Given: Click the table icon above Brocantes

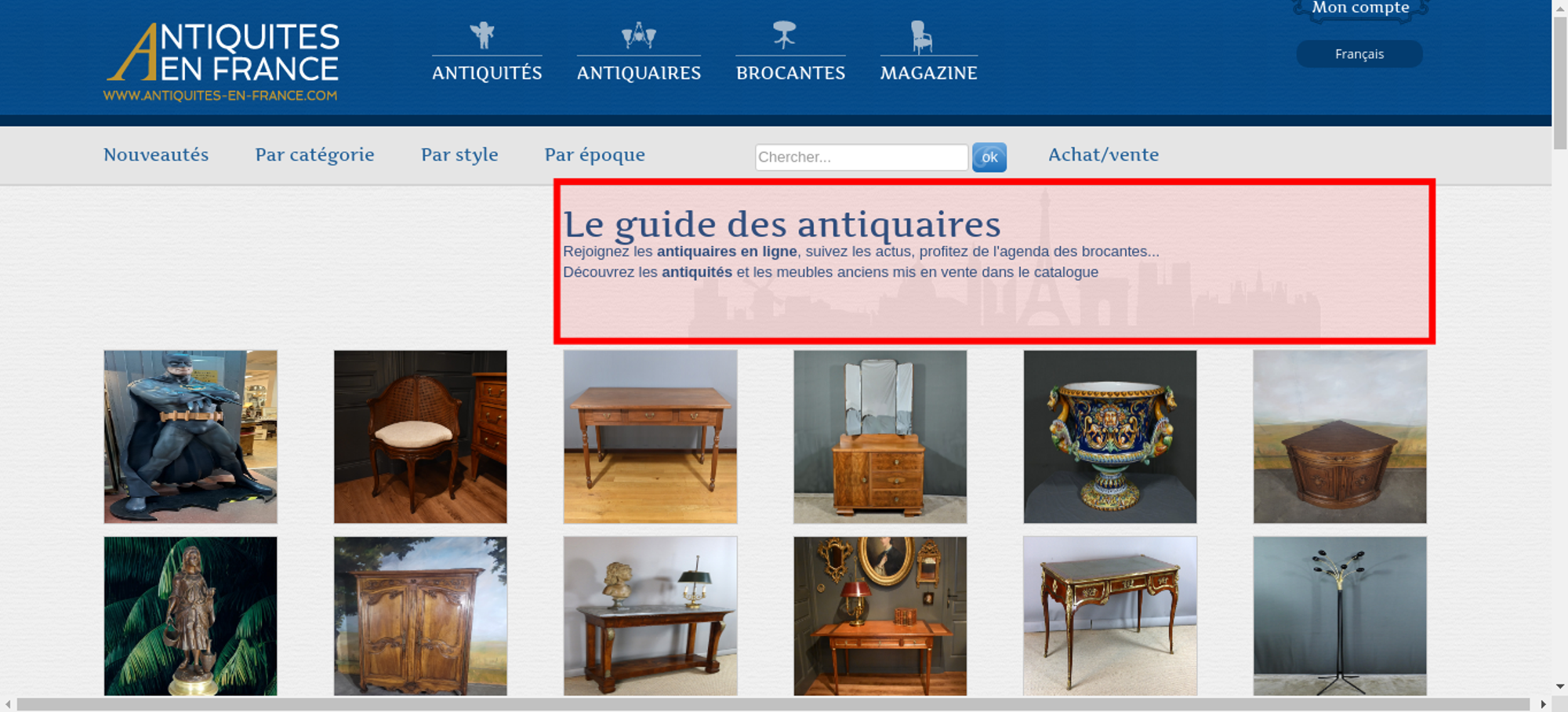Looking at the screenshot, I should click(x=784, y=35).
